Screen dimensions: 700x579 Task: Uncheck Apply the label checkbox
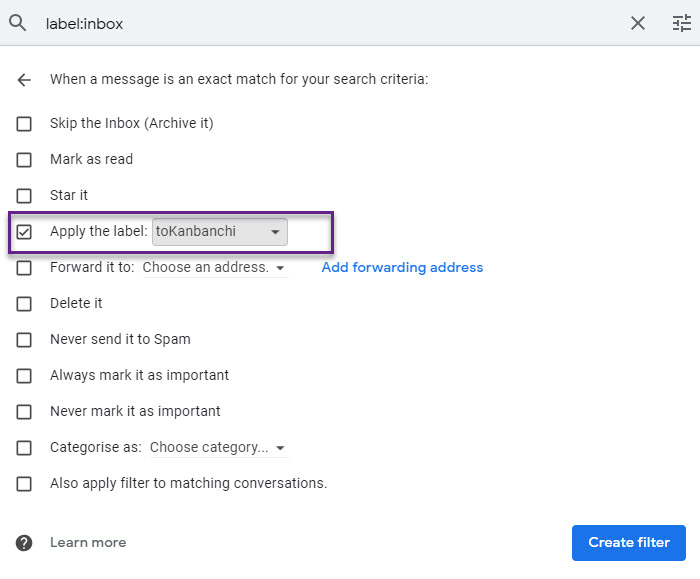(x=24, y=232)
